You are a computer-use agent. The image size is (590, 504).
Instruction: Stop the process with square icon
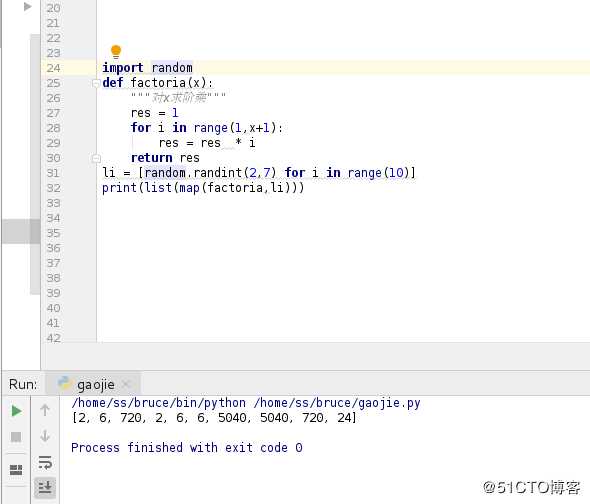(16, 437)
